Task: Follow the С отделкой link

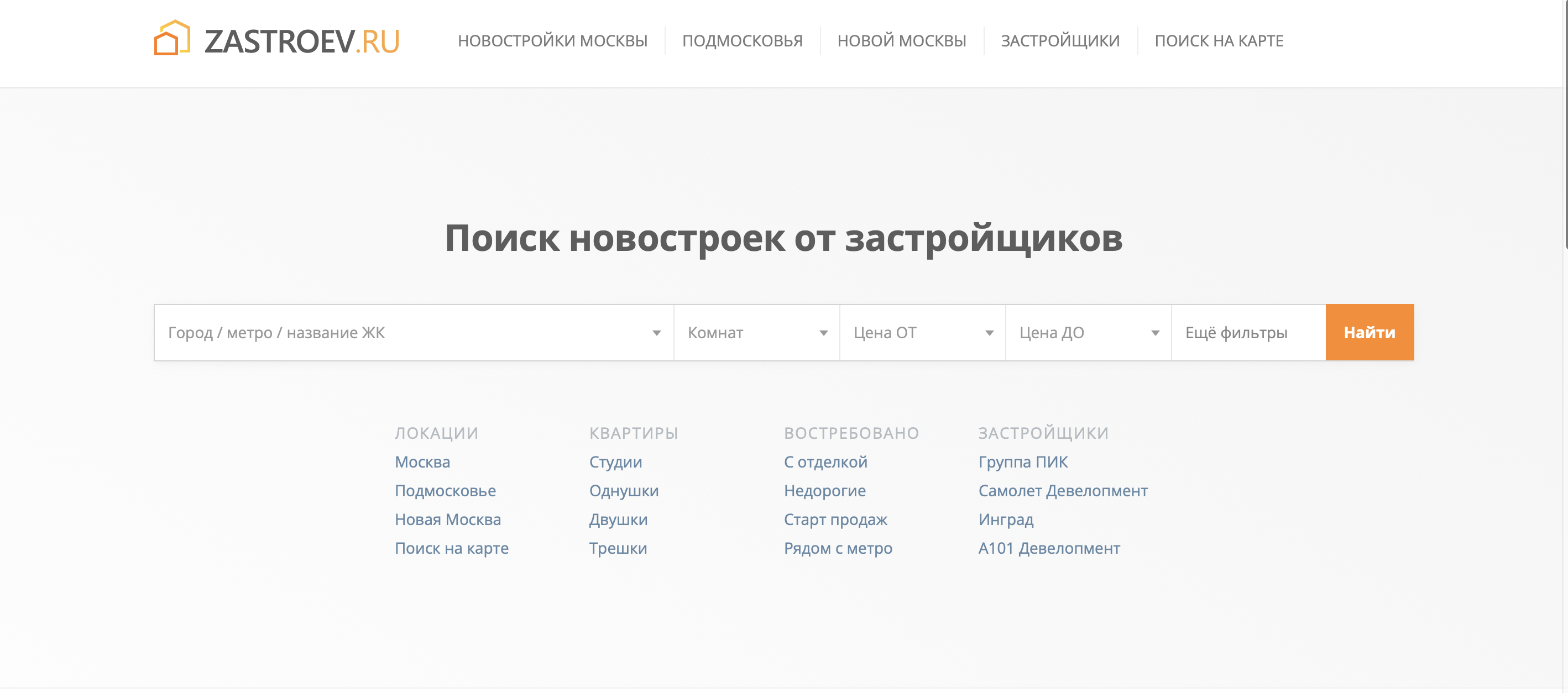Action: pos(825,462)
